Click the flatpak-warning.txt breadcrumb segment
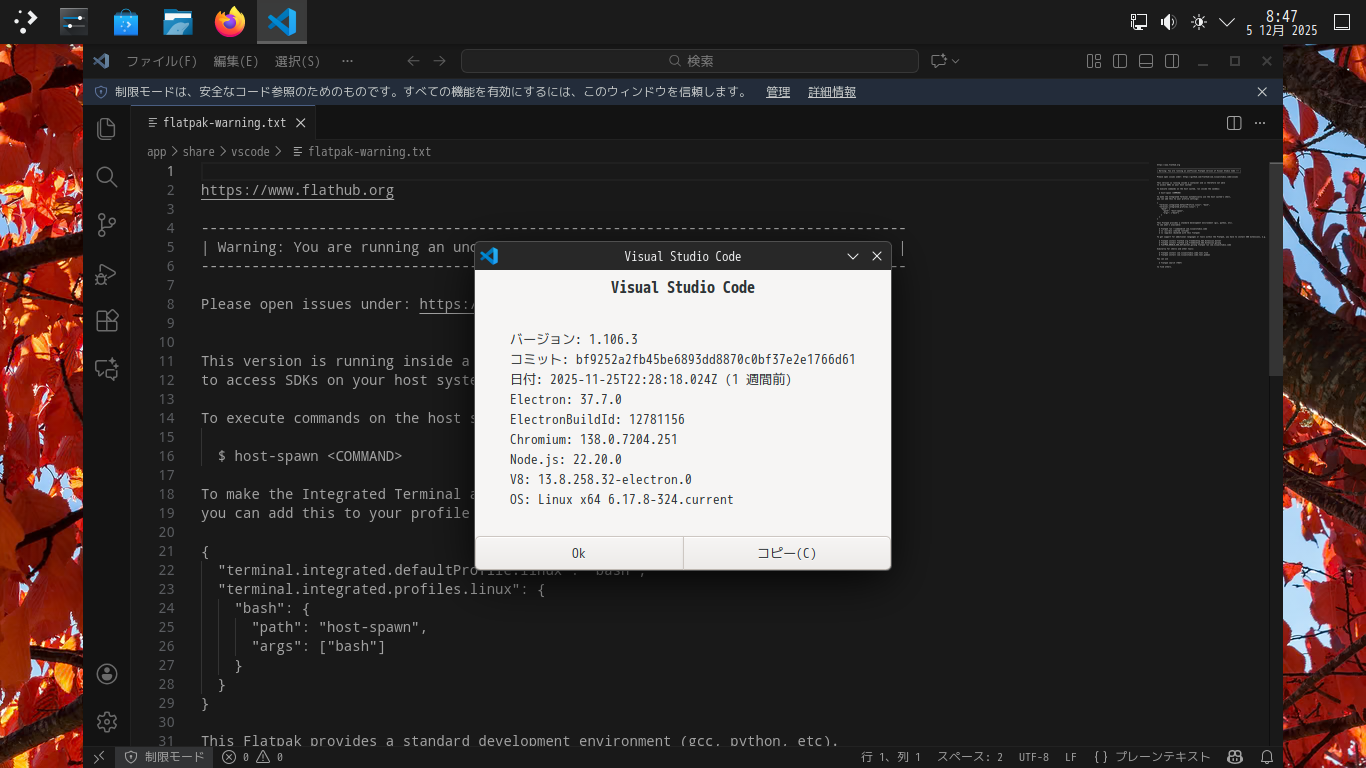The width and height of the screenshot is (1366, 768). click(361, 152)
